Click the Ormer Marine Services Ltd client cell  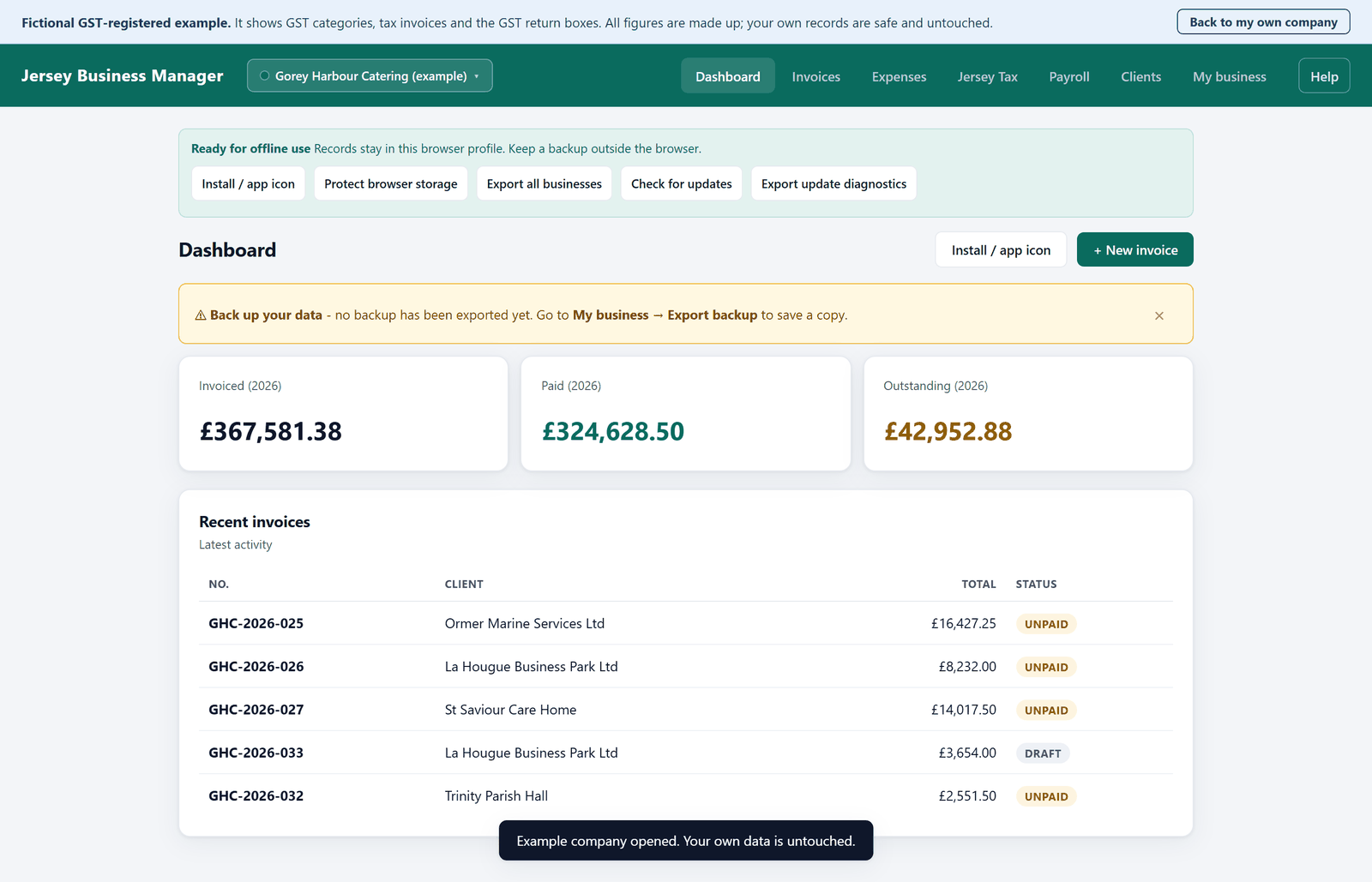point(524,623)
